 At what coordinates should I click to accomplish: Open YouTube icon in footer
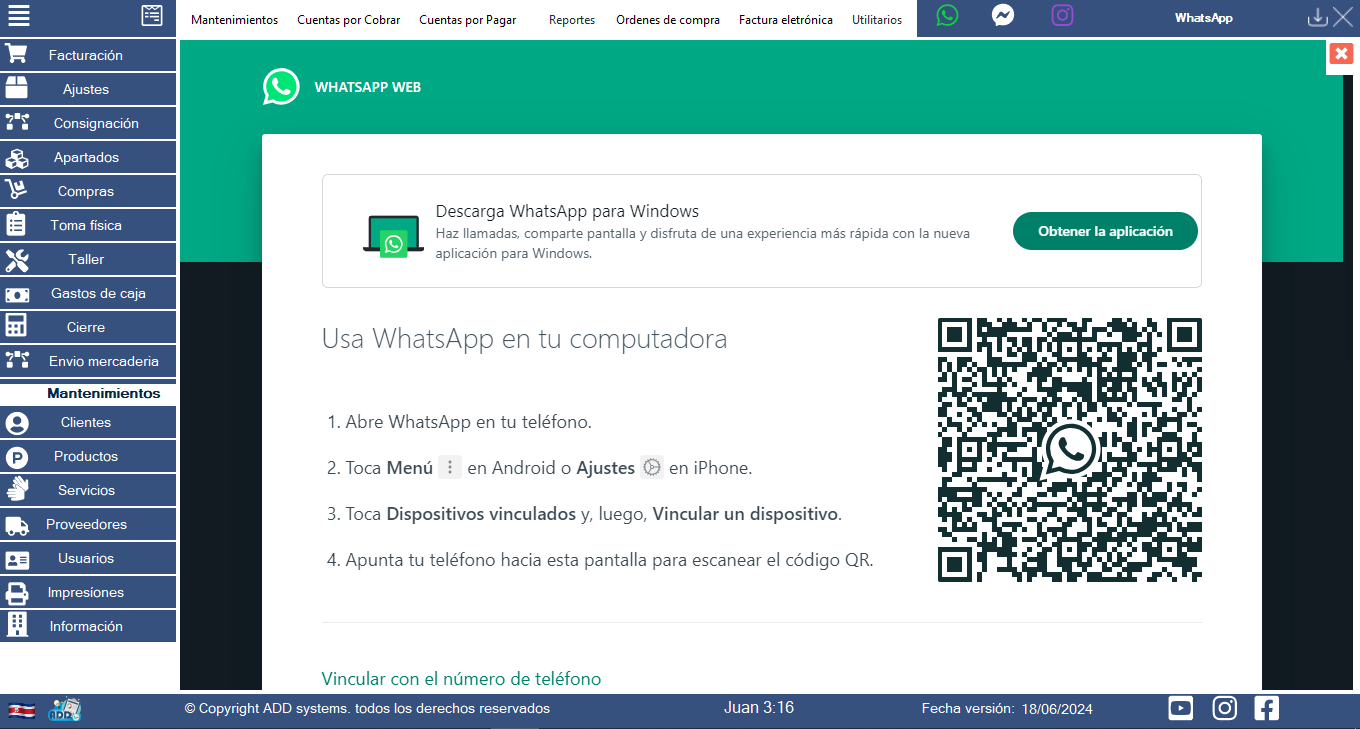pos(1181,708)
